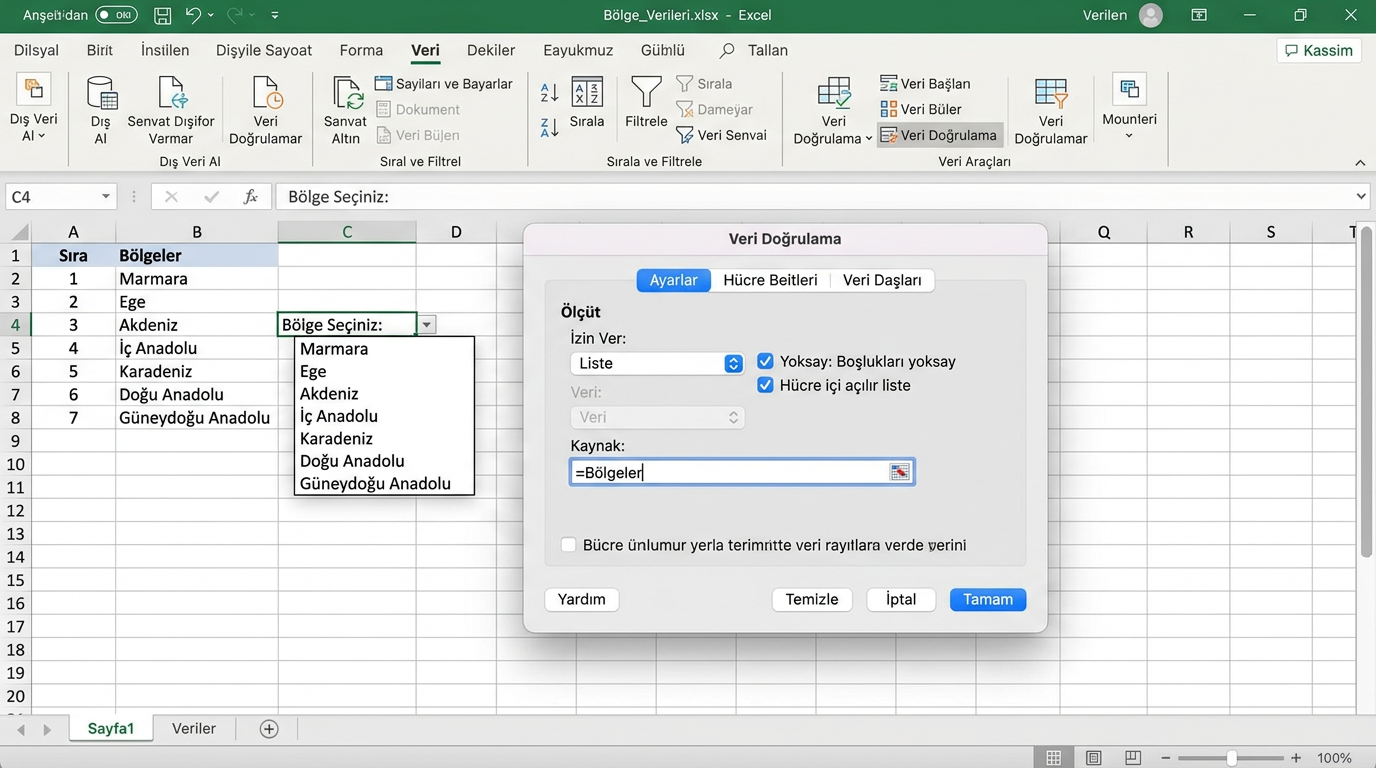Click the Sort A to Z icon

549,93
